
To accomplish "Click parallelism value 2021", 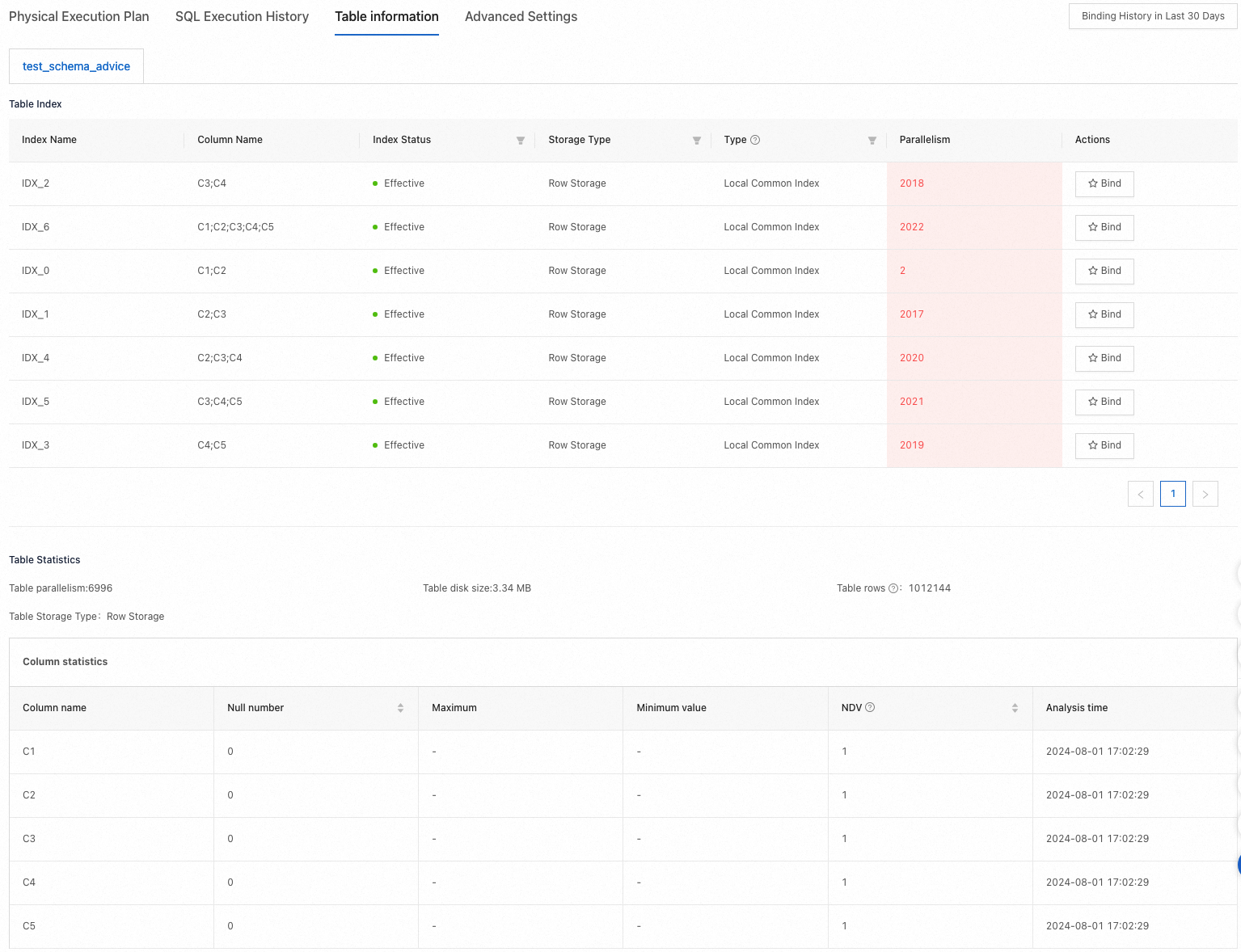I will click(x=912, y=402).
